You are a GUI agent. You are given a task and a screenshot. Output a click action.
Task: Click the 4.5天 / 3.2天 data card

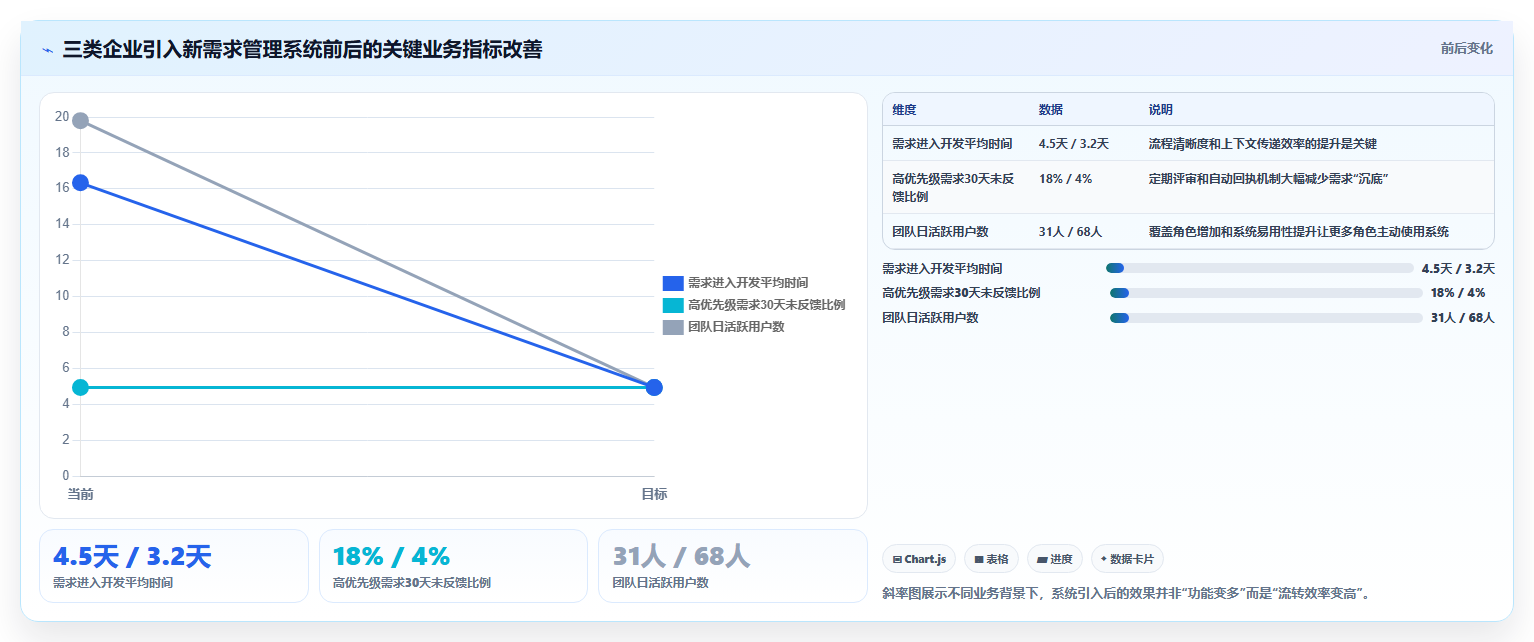pos(174,566)
